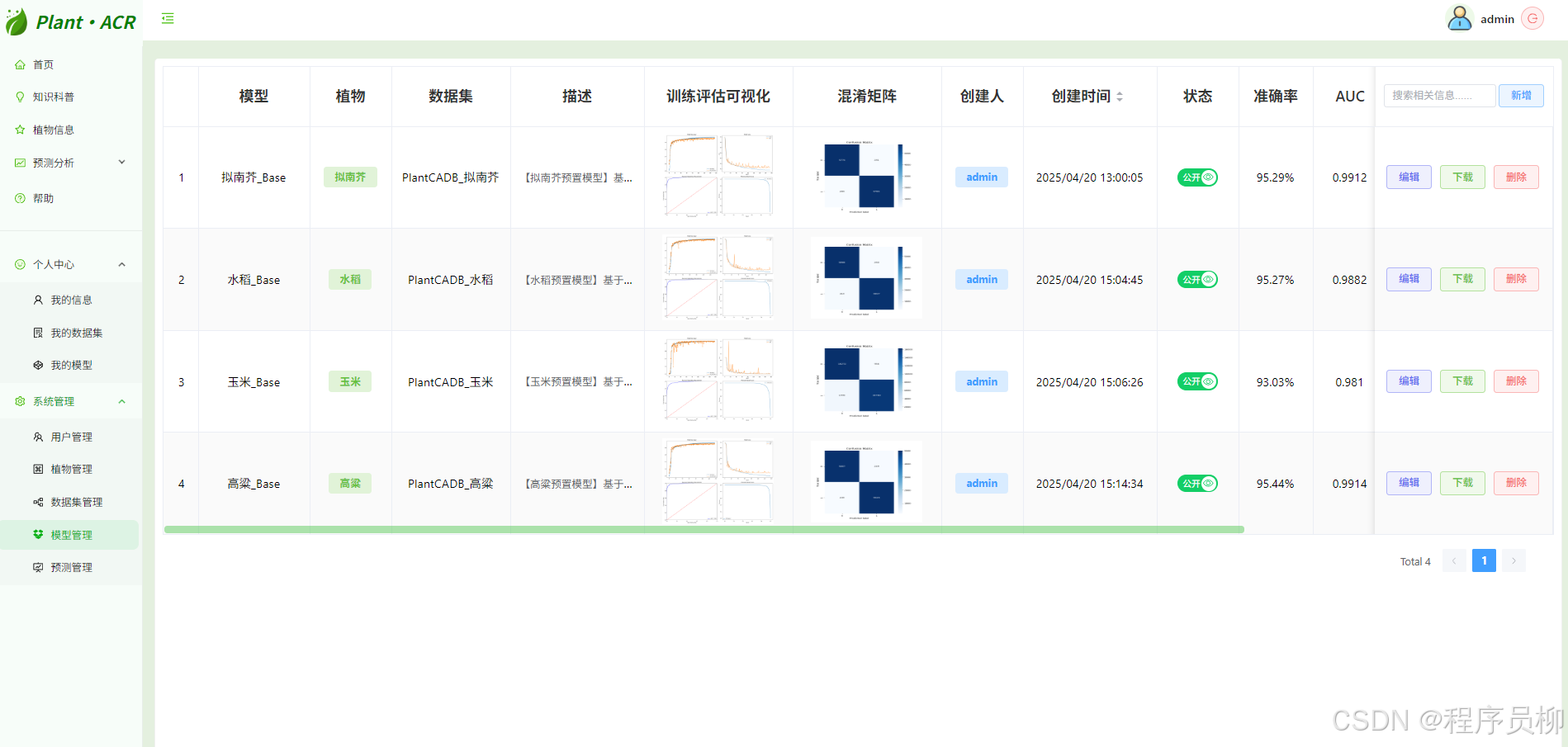Sort by 创建时间 arrows icon
Image resolution: width=1568 pixels, height=747 pixels.
click(x=1120, y=97)
